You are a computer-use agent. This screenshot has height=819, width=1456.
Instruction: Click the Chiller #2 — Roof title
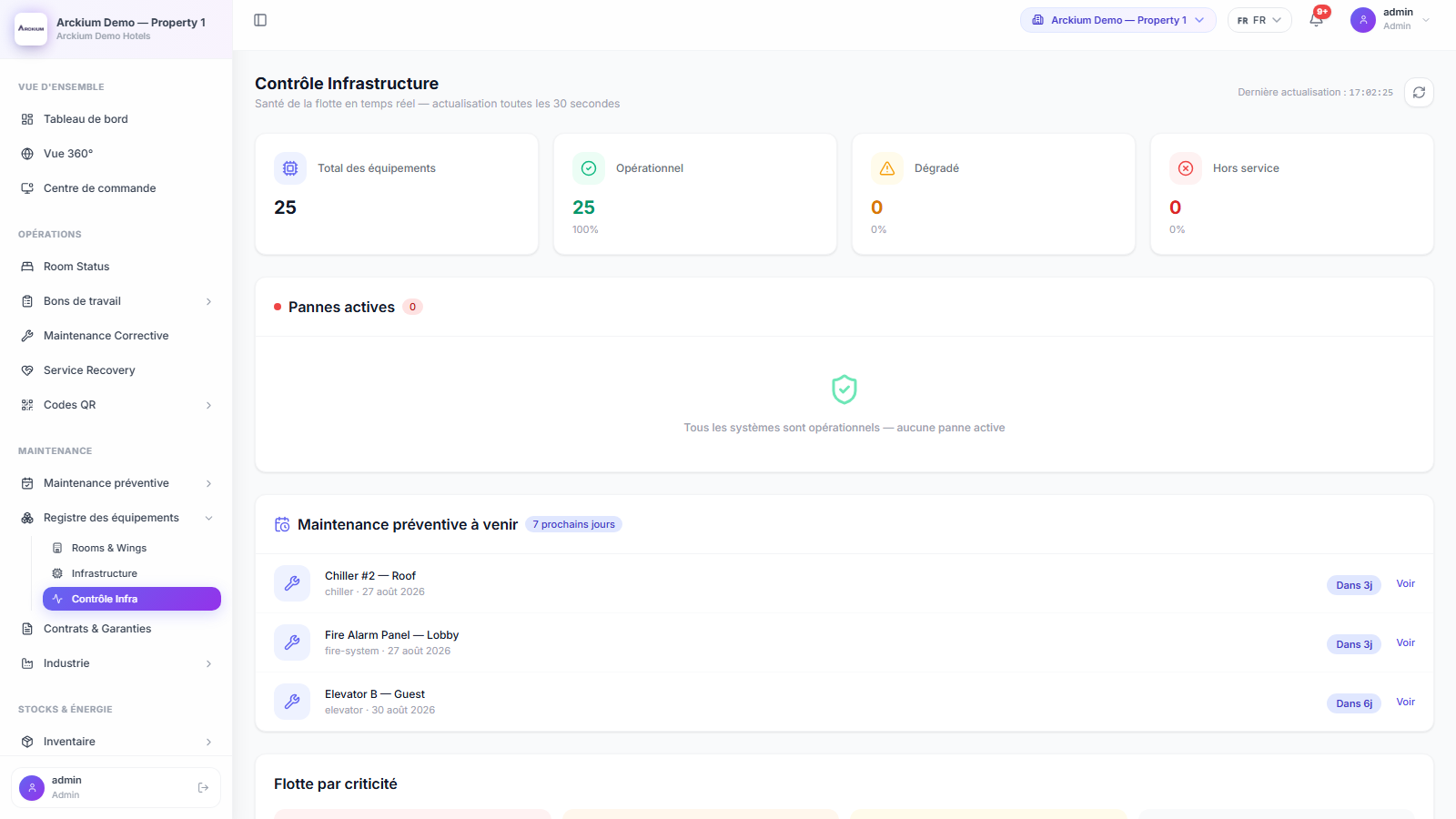tap(370, 576)
